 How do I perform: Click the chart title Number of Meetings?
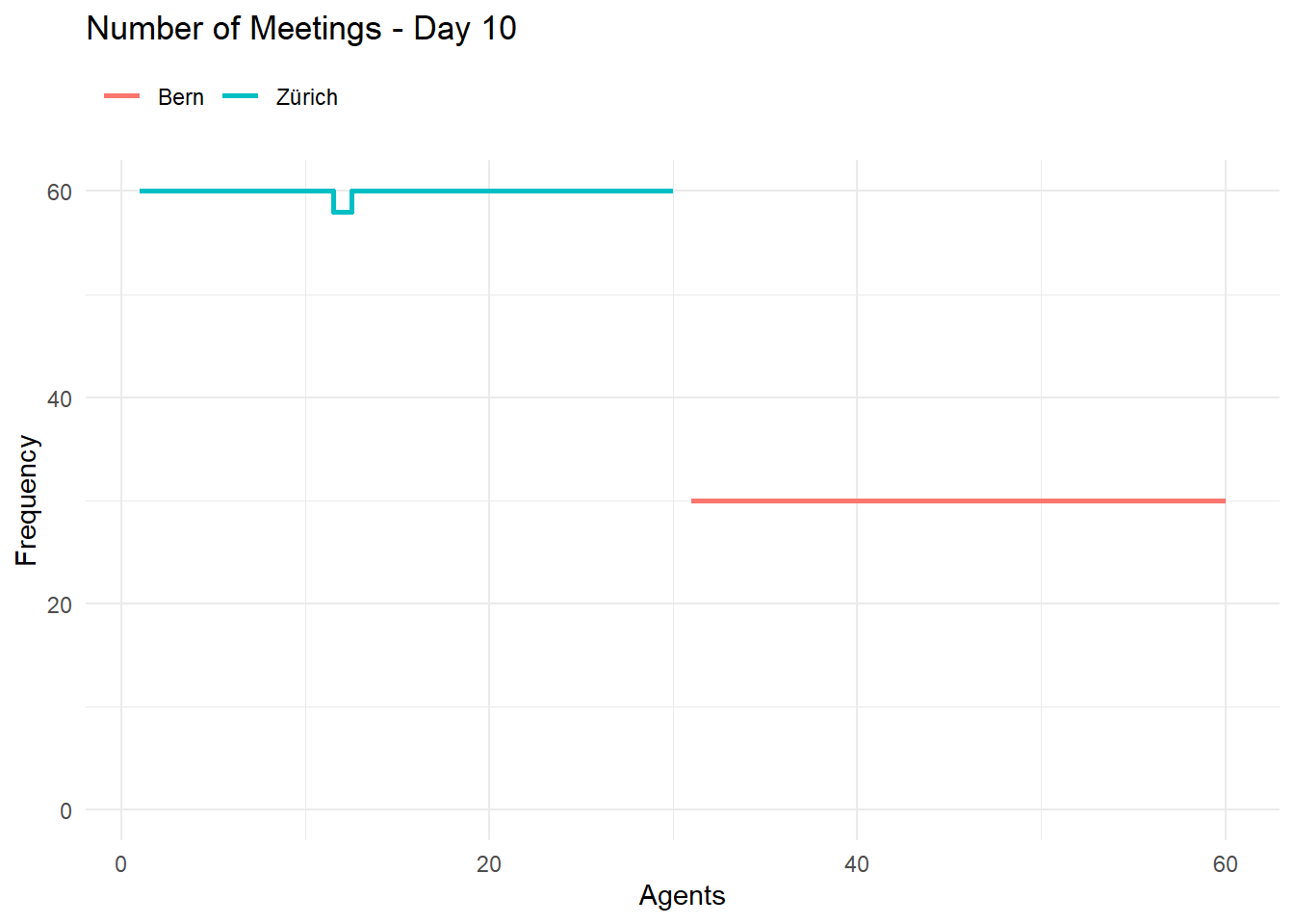coord(234,29)
